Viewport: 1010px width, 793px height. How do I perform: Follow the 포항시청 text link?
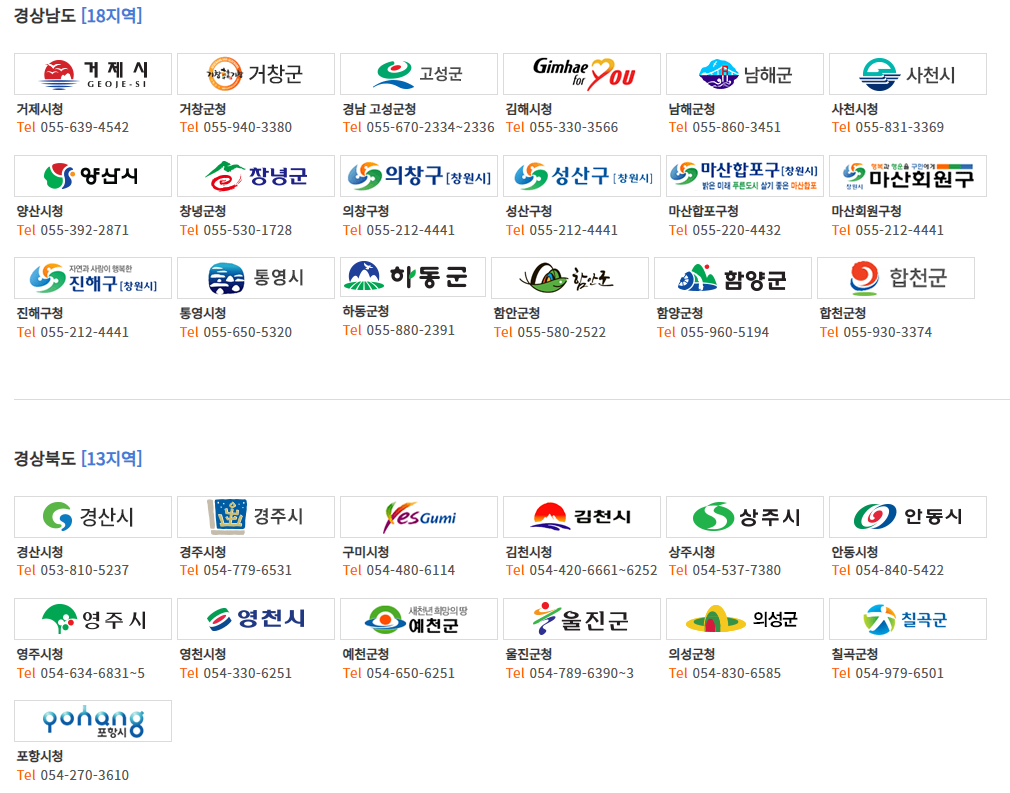click(x=40, y=756)
